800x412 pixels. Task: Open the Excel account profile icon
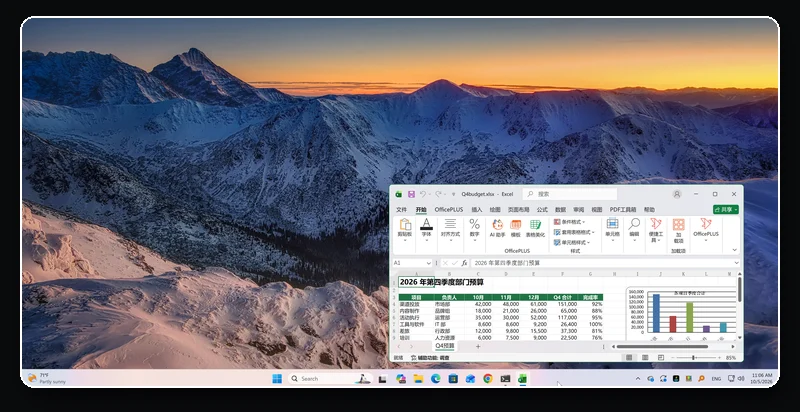[x=677, y=194]
